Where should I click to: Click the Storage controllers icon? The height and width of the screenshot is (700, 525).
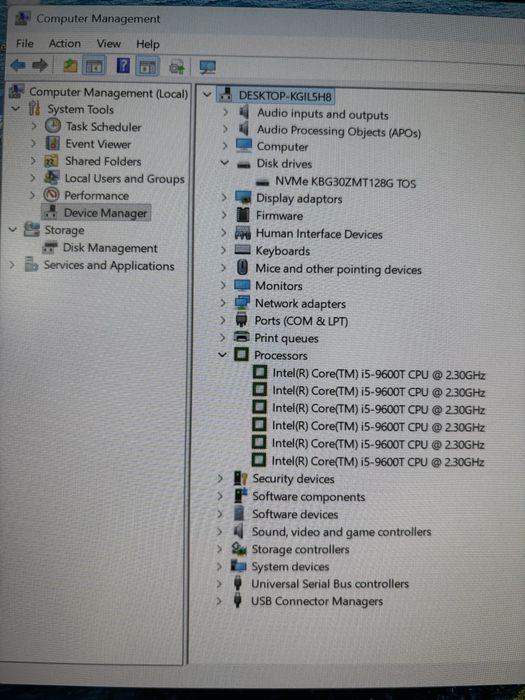pyautogui.click(x=239, y=549)
